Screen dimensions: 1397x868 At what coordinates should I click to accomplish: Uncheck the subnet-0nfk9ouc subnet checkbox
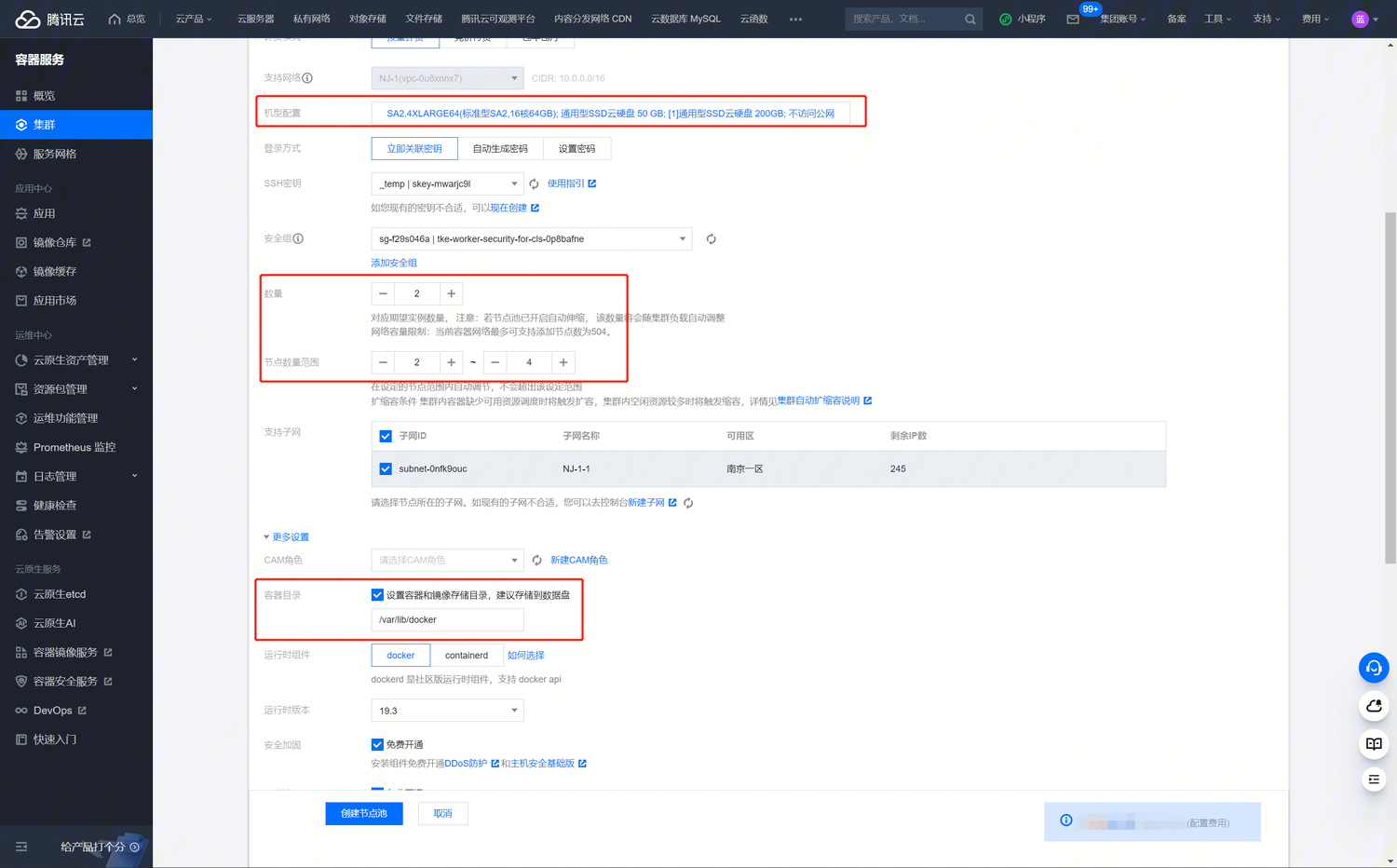[386, 469]
